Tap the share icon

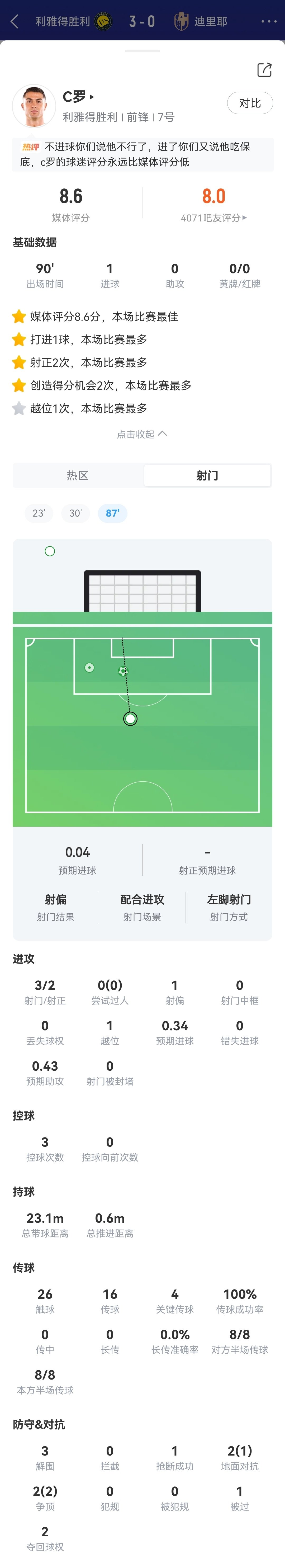point(264,70)
